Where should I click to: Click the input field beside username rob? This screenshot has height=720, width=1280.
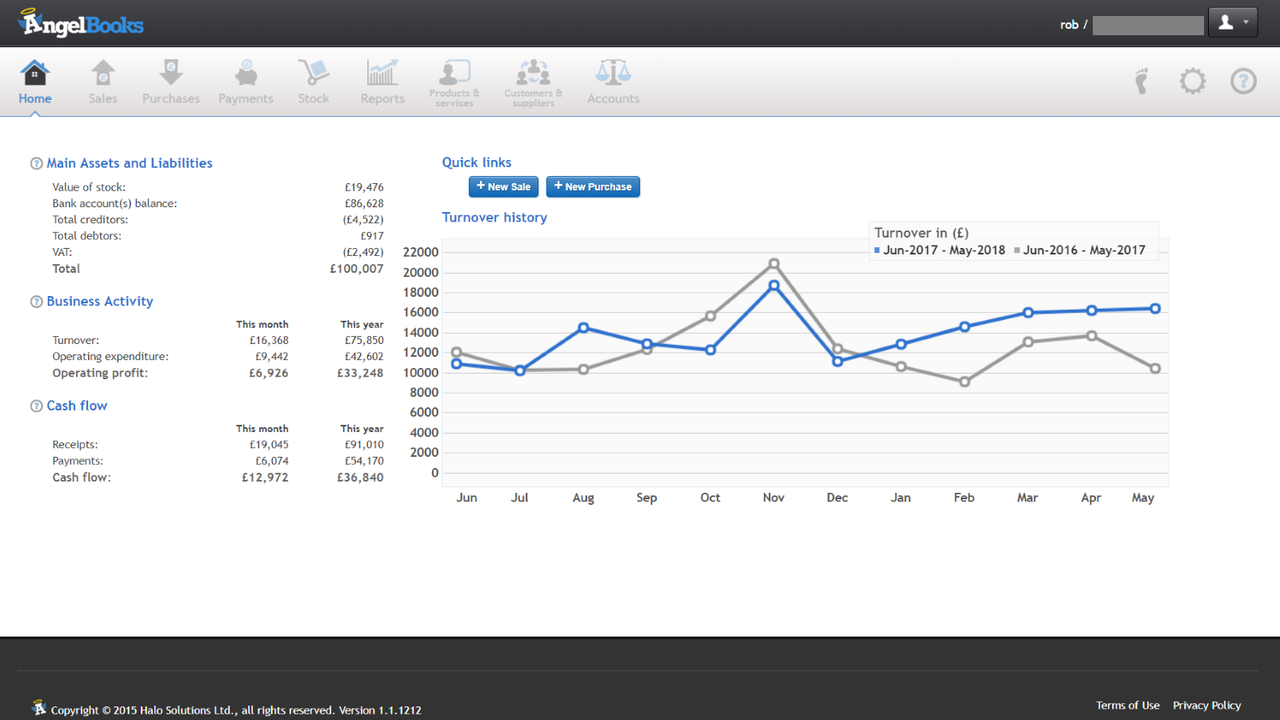point(1147,24)
